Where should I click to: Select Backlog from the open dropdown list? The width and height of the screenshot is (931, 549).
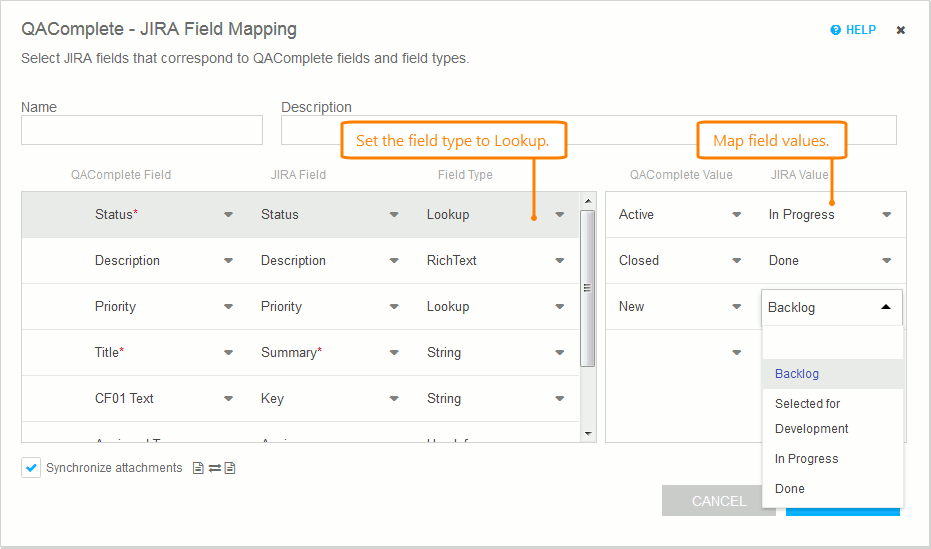click(x=797, y=374)
